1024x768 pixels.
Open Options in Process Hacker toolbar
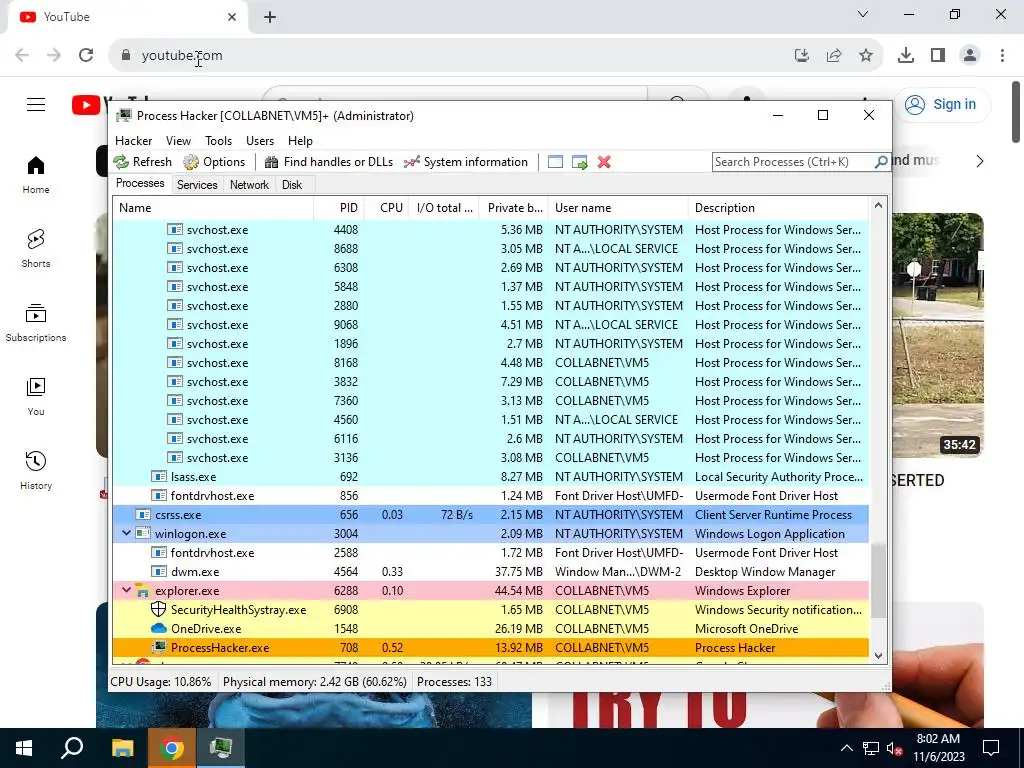point(214,162)
